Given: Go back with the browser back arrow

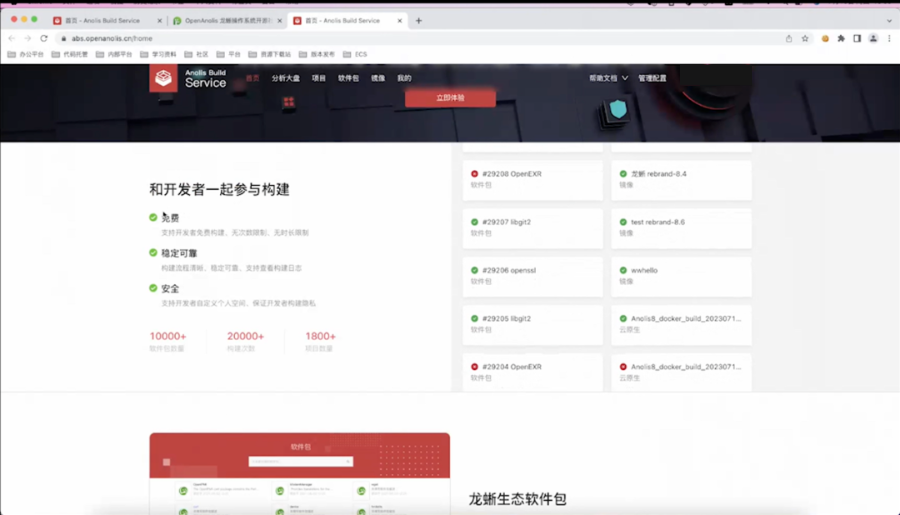Looking at the screenshot, I should tap(12, 38).
